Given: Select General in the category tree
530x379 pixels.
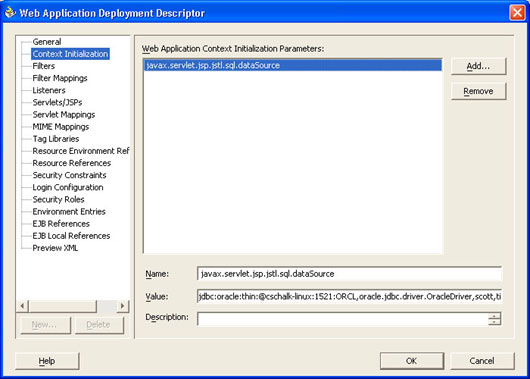Looking at the screenshot, I should point(47,42).
